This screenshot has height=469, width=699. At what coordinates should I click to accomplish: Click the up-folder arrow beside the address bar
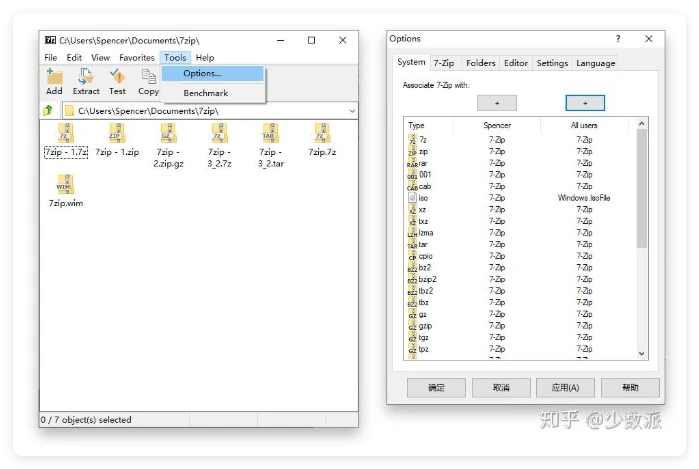[48, 110]
